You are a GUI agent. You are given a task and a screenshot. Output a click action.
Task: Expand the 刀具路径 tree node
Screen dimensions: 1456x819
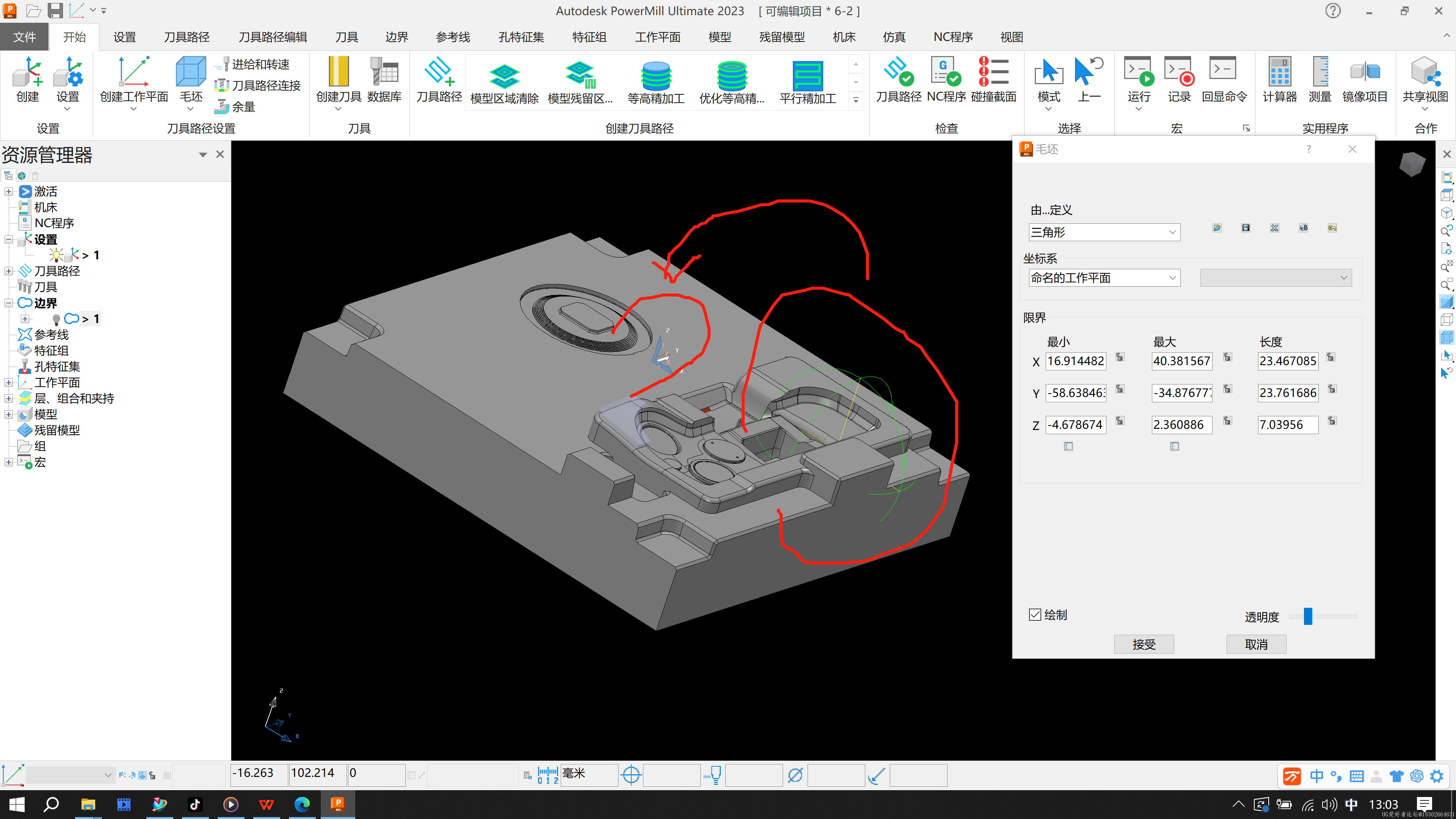pos(8,271)
